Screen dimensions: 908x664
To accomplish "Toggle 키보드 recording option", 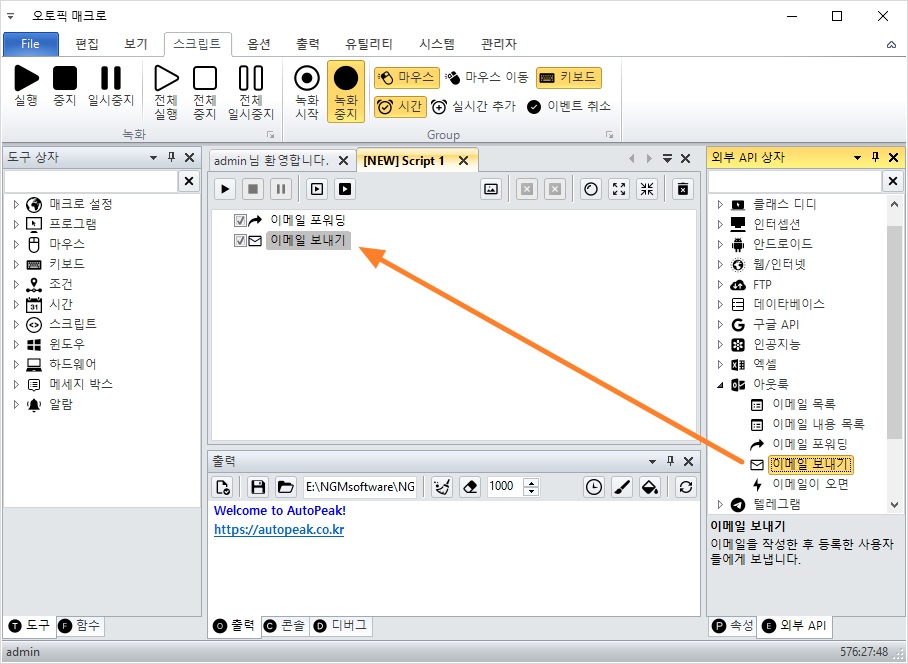I will 569,78.
